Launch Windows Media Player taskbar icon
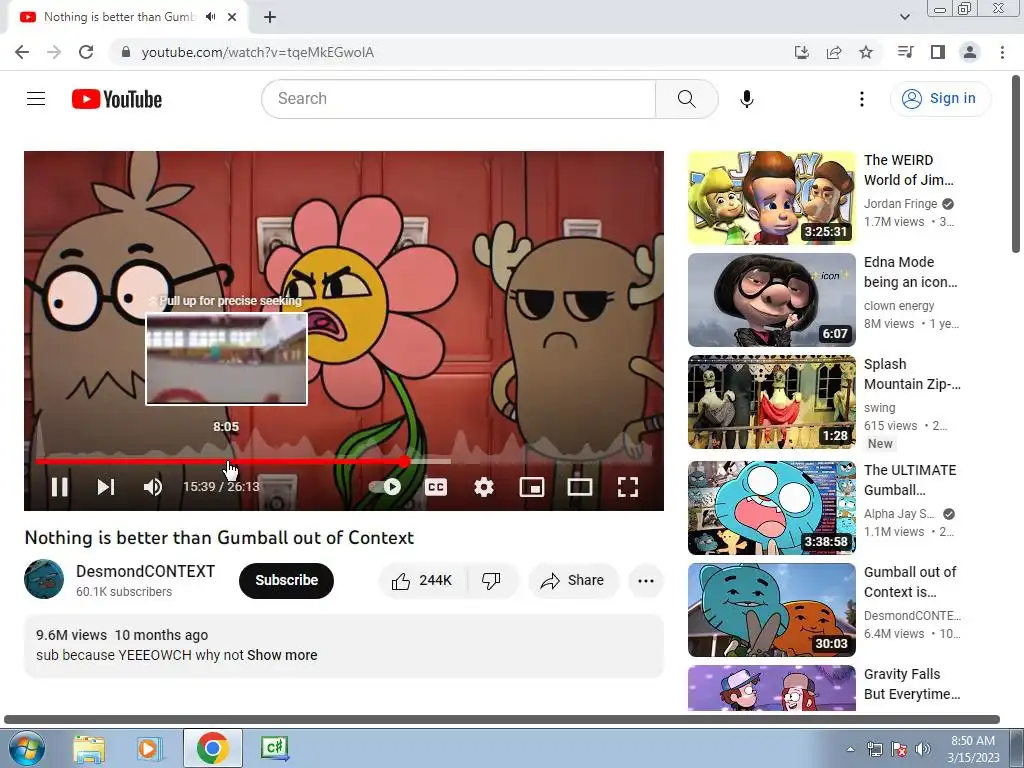This screenshot has width=1024, height=768. tap(150, 748)
